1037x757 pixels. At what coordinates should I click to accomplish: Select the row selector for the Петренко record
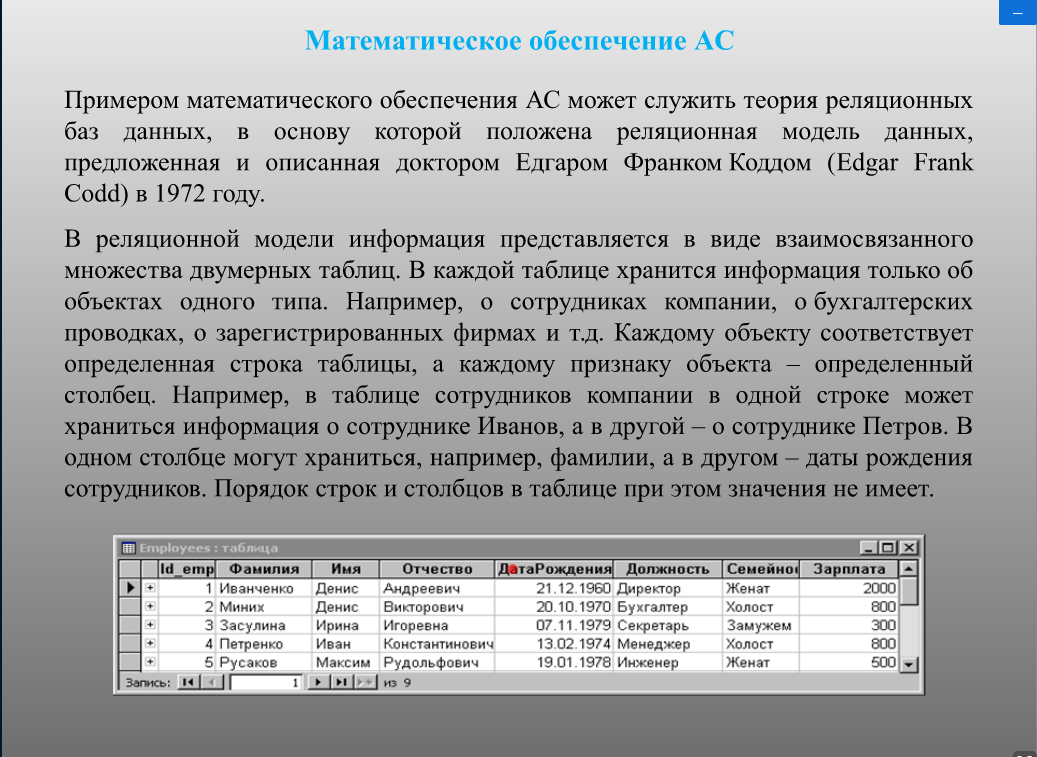(x=130, y=643)
